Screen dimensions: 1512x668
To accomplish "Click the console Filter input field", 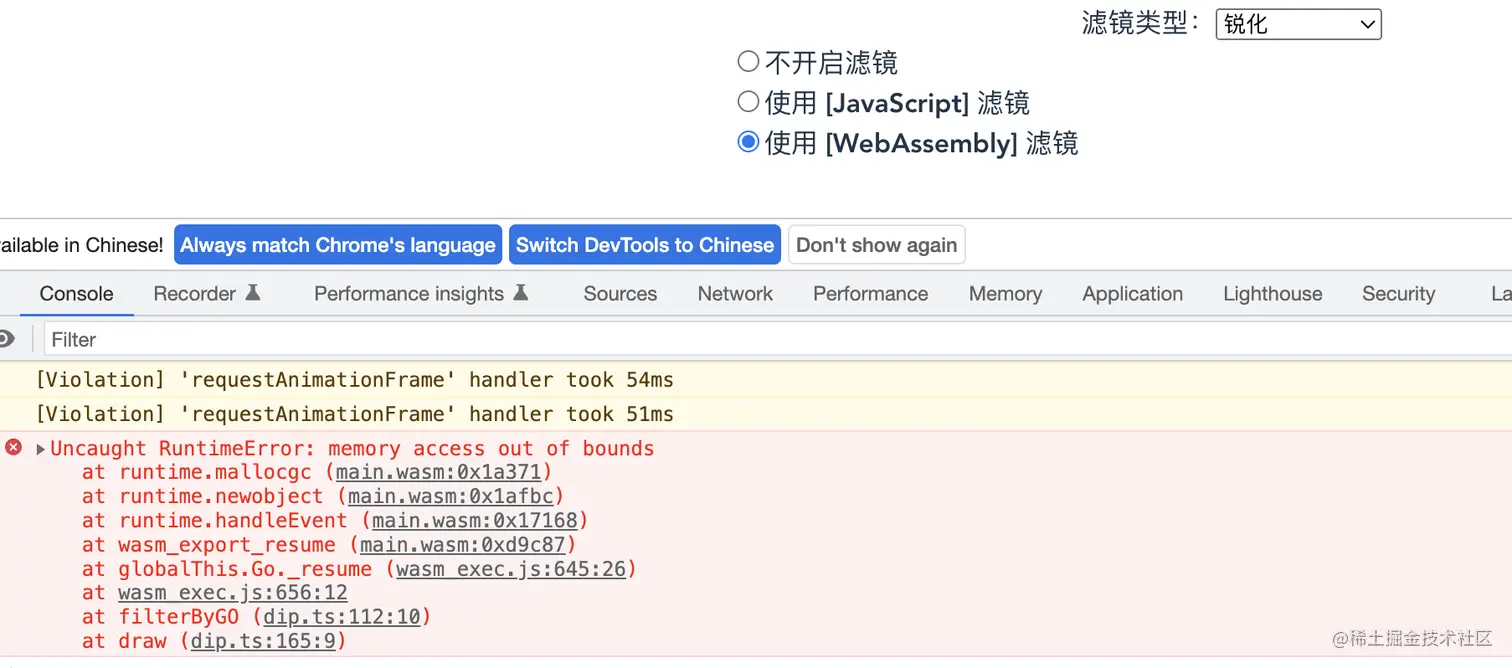I will pyautogui.click(x=700, y=340).
